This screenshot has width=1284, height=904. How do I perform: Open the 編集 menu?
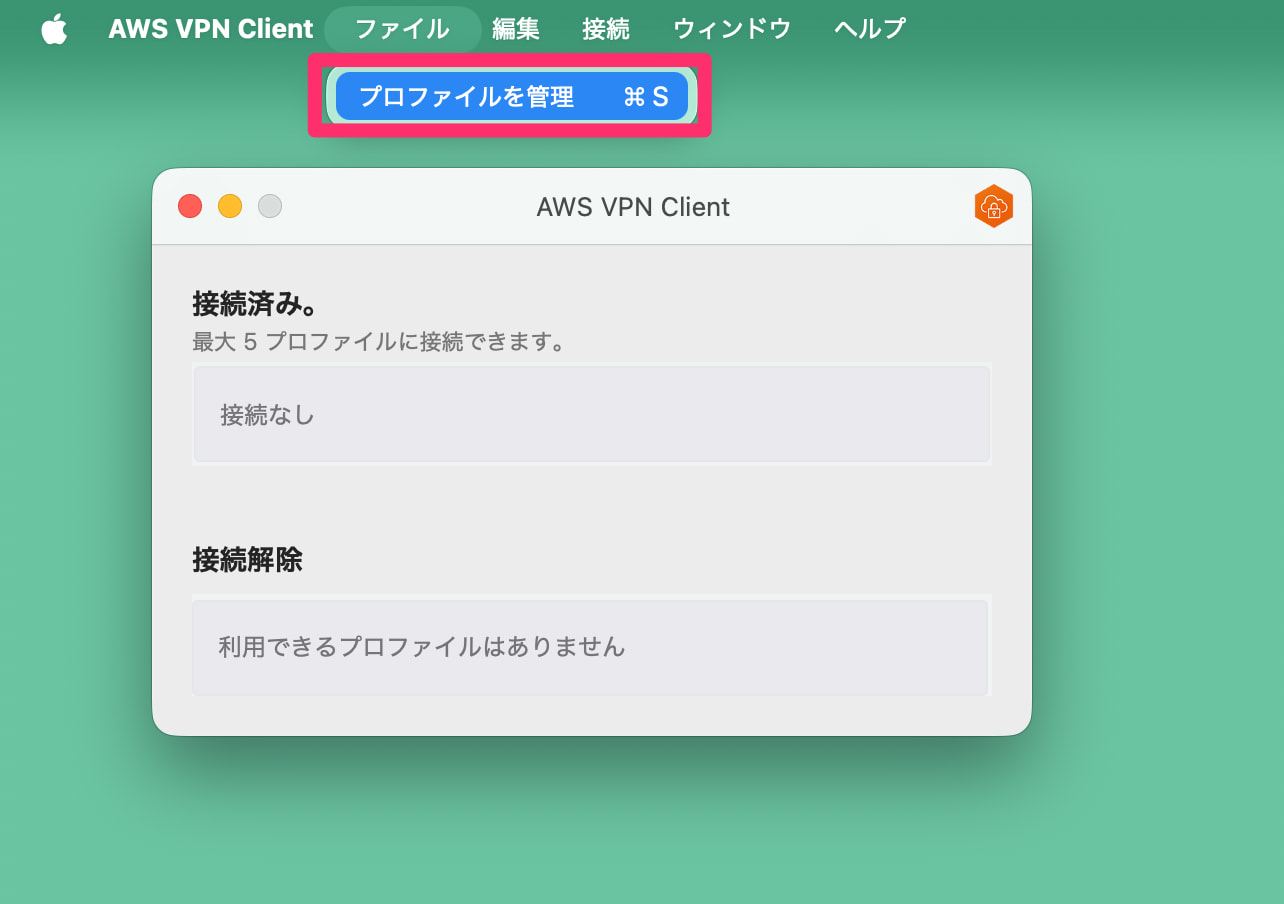pyautogui.click(x=516, y=29)
